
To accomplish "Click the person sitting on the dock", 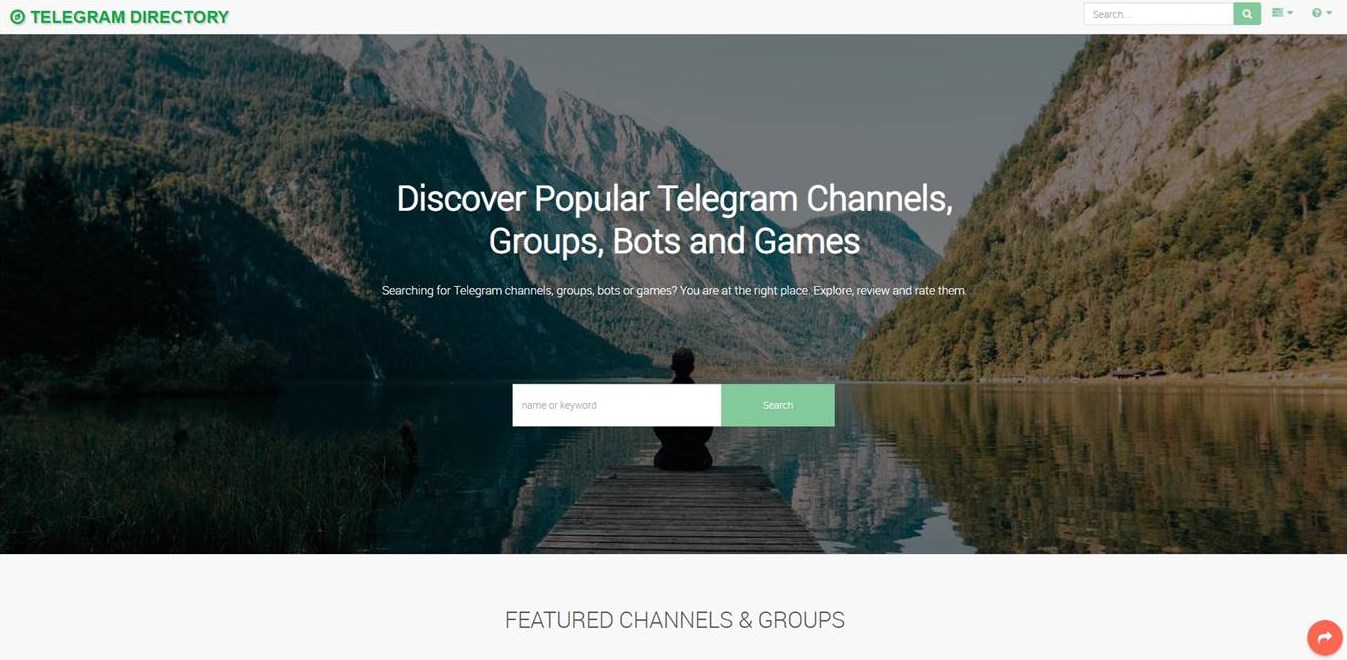I will coord(683,410).
